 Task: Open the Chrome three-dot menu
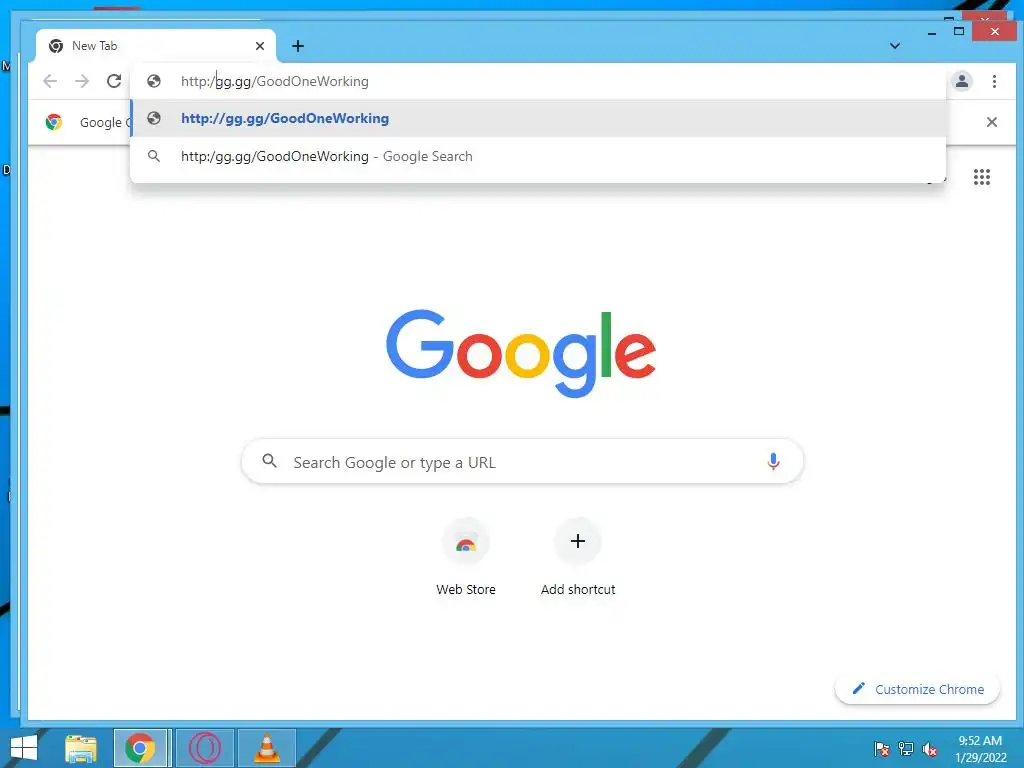coord(994,81)
